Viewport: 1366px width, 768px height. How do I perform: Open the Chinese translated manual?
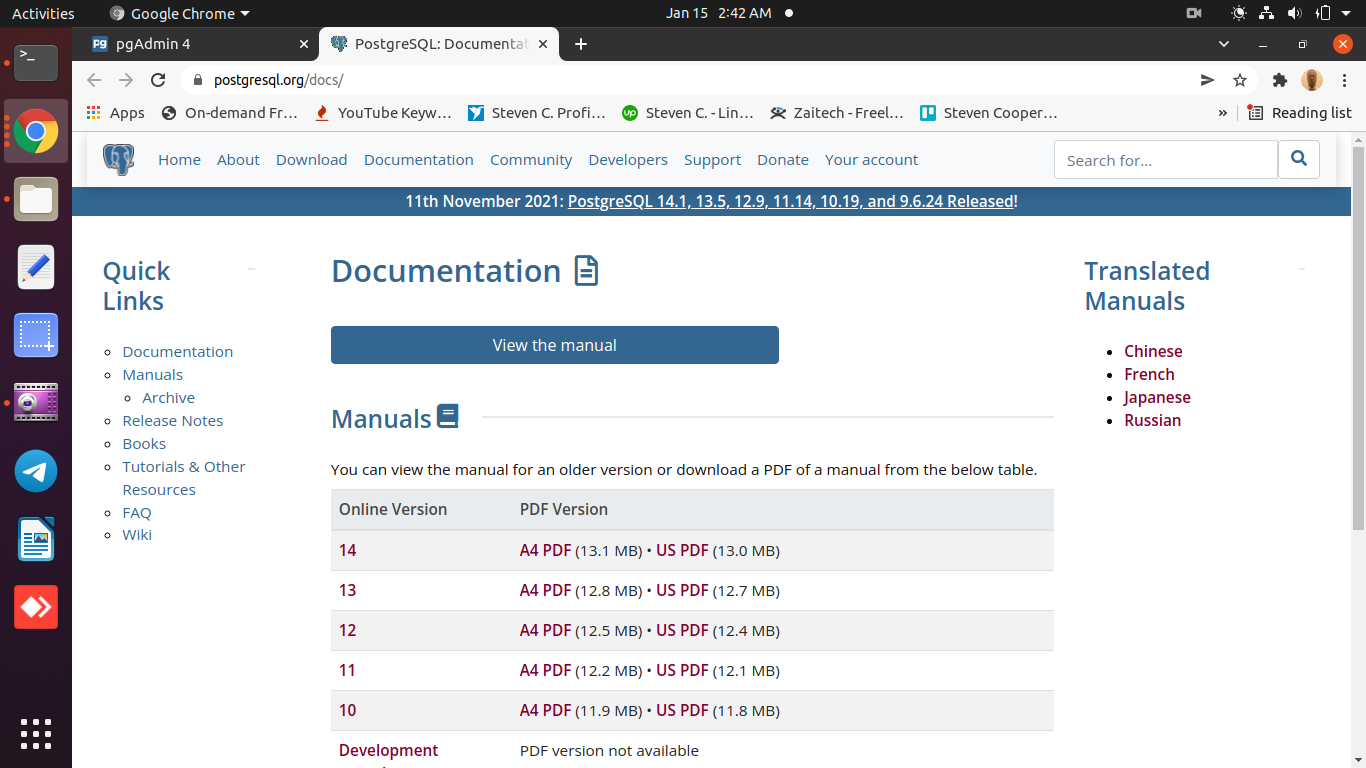1153,351
